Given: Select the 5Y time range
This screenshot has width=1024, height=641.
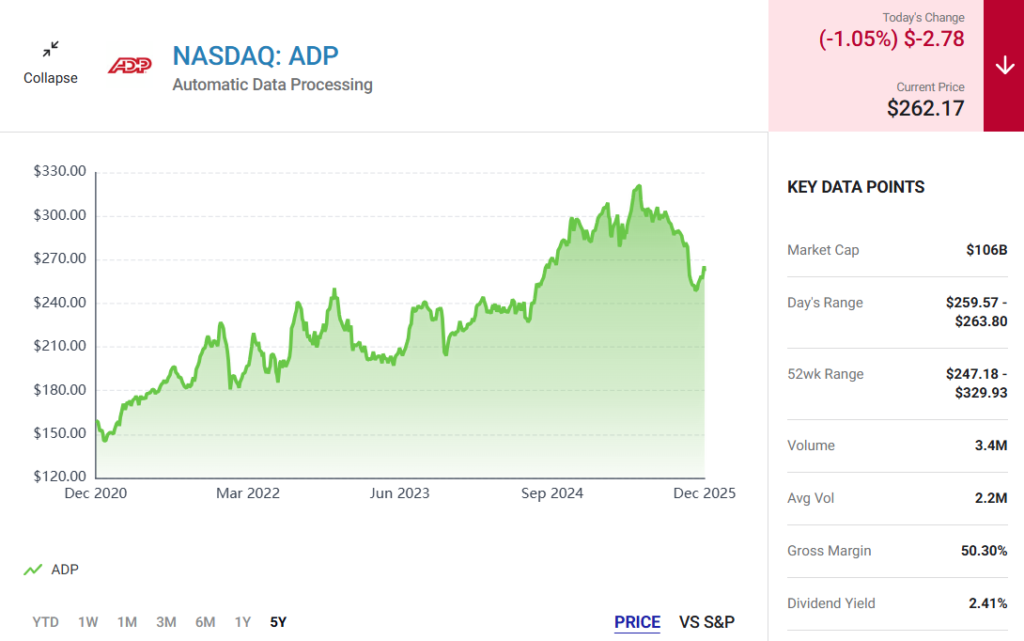Looking at the screenshot, I should click(x=278, y=622).
